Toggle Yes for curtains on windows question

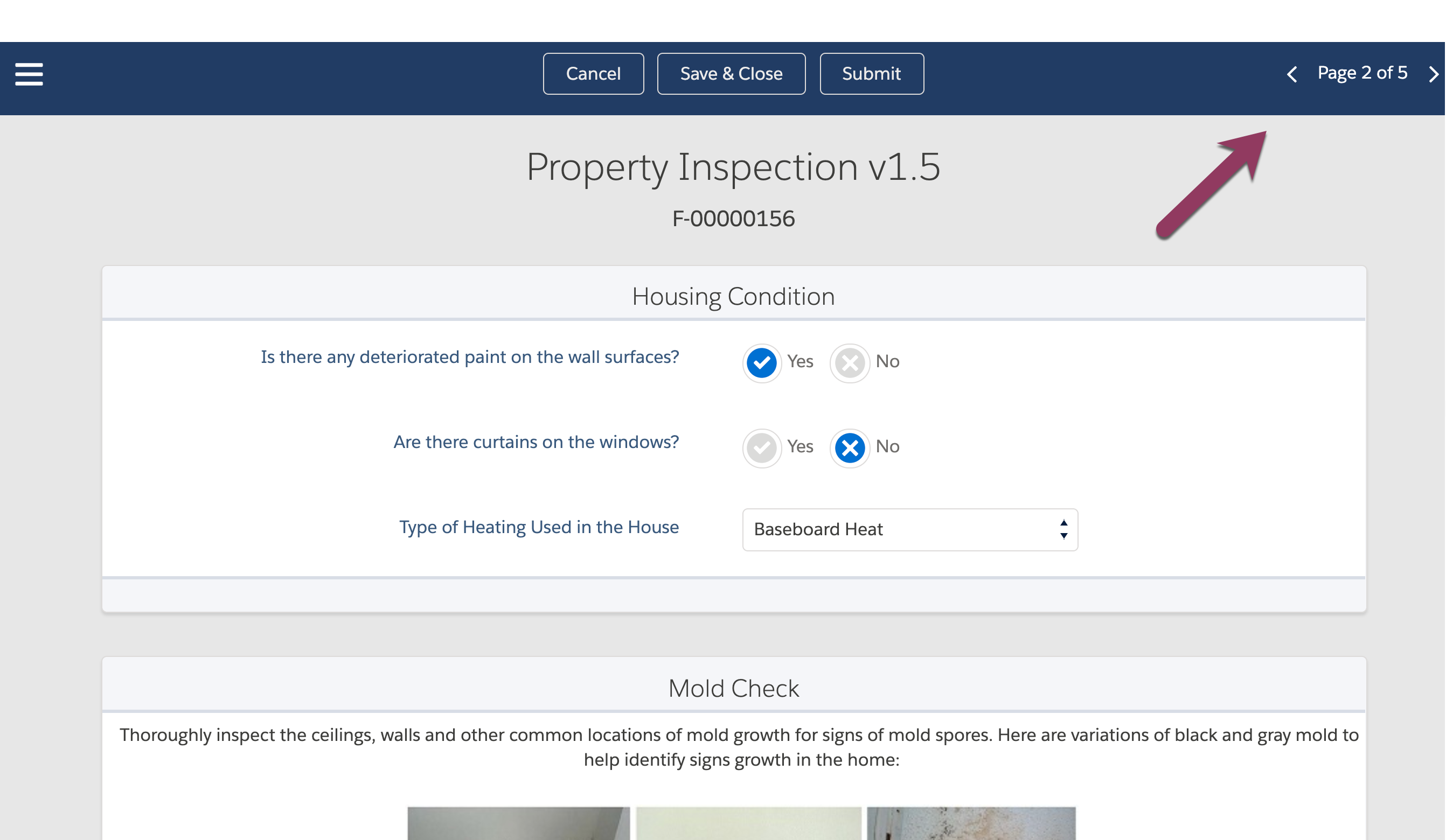(x=763, y=446)
